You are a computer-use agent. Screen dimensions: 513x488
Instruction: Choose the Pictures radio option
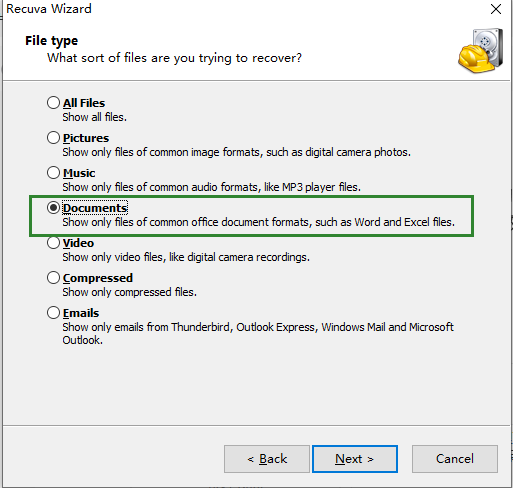pos(53,138)
